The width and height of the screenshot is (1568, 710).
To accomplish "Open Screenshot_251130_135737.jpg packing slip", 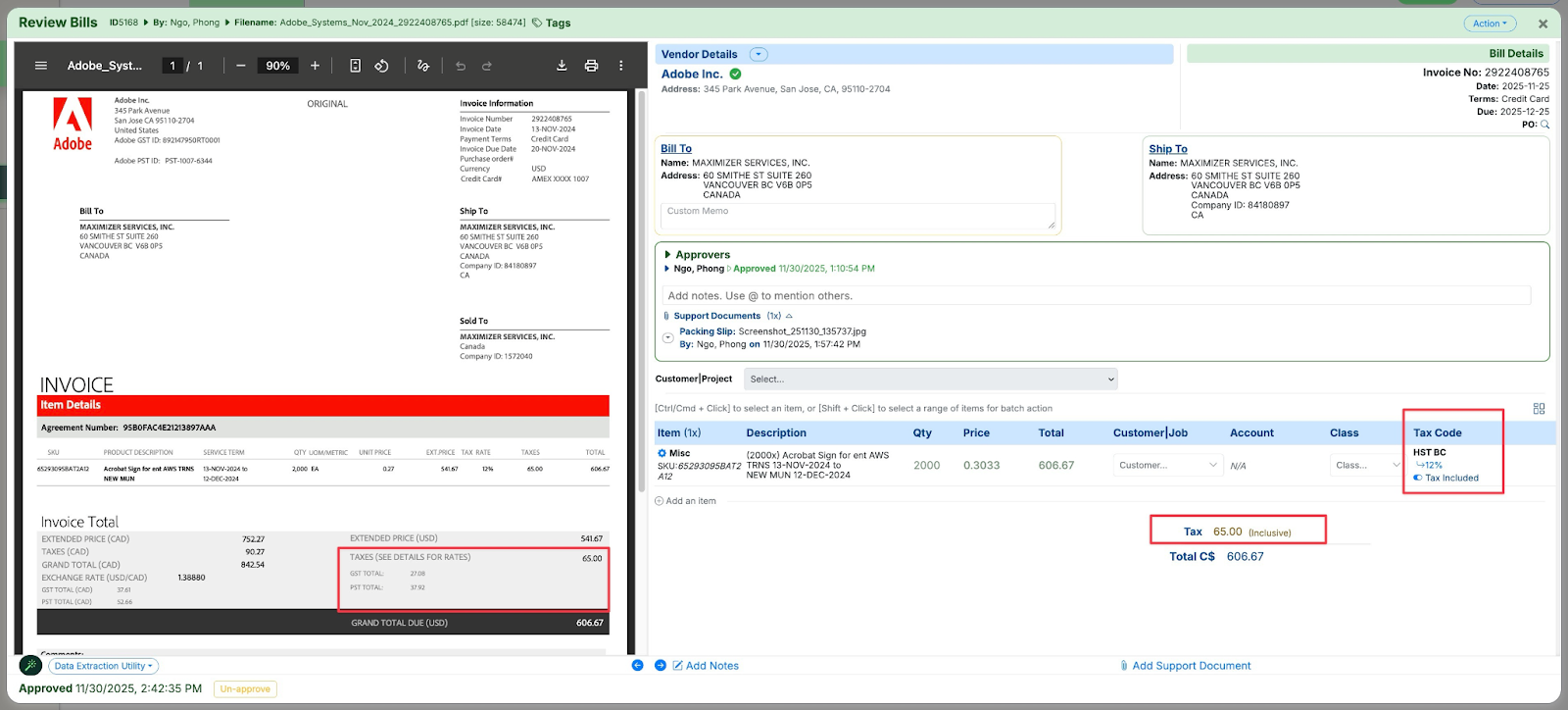I will point(803,331).
